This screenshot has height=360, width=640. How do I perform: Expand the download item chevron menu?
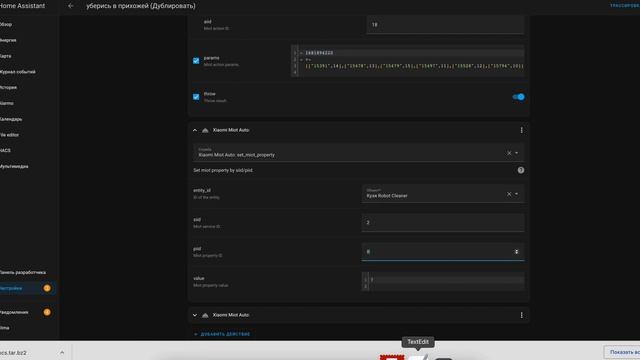click(x=62, y=352)
